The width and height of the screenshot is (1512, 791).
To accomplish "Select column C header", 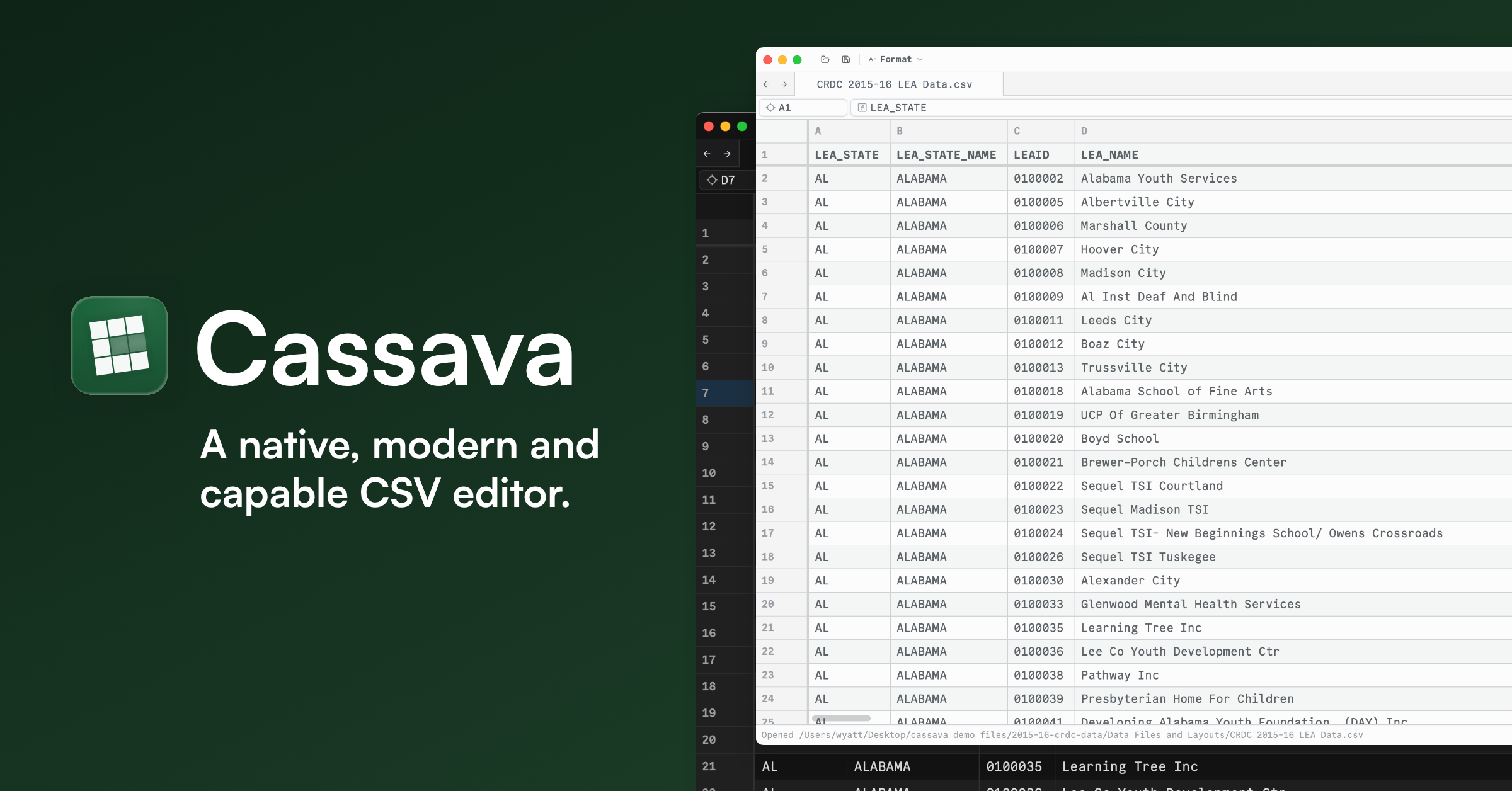I will [1041, 131].
